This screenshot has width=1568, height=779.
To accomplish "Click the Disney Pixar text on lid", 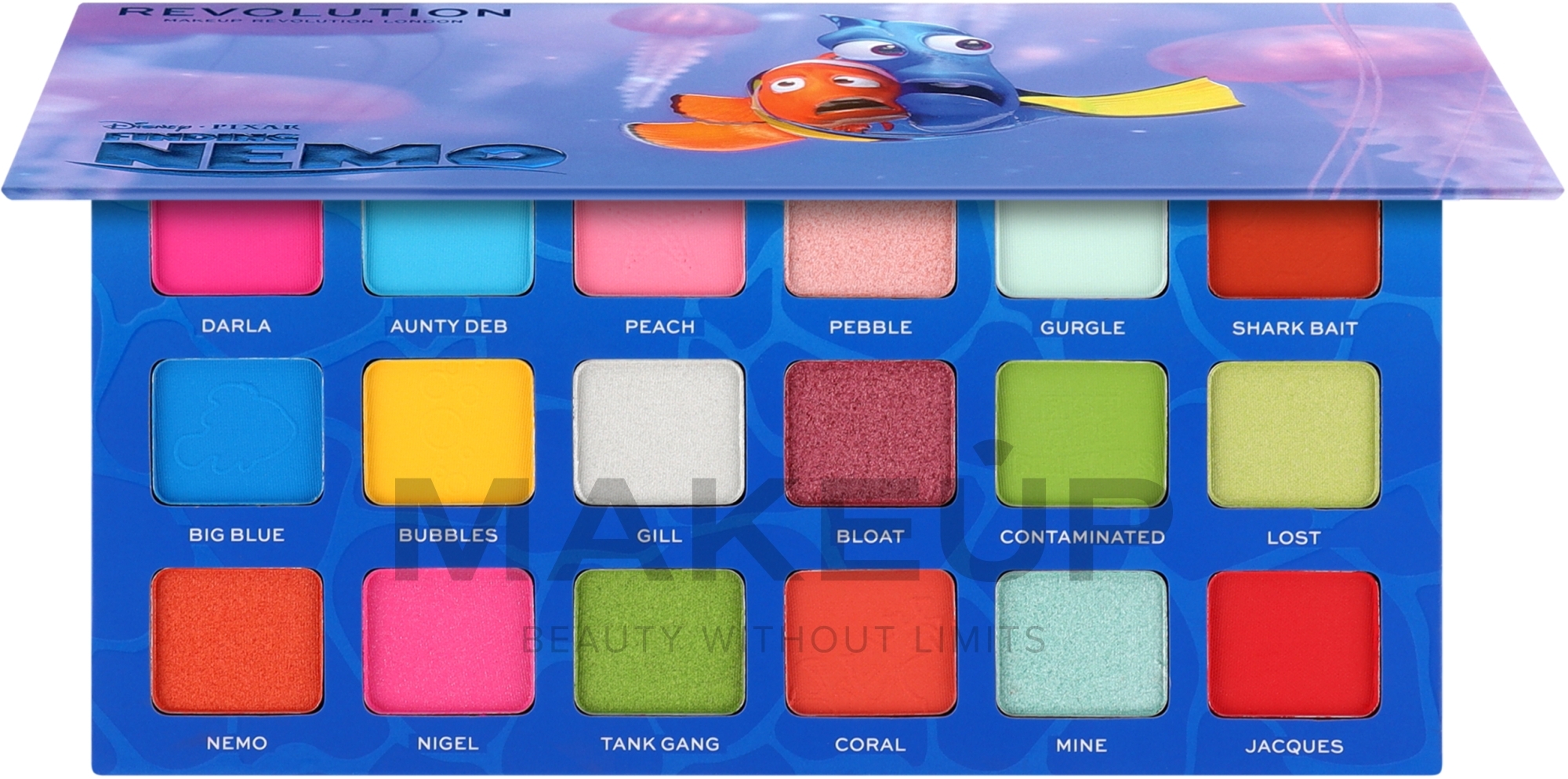I will (x=201, y=126).
